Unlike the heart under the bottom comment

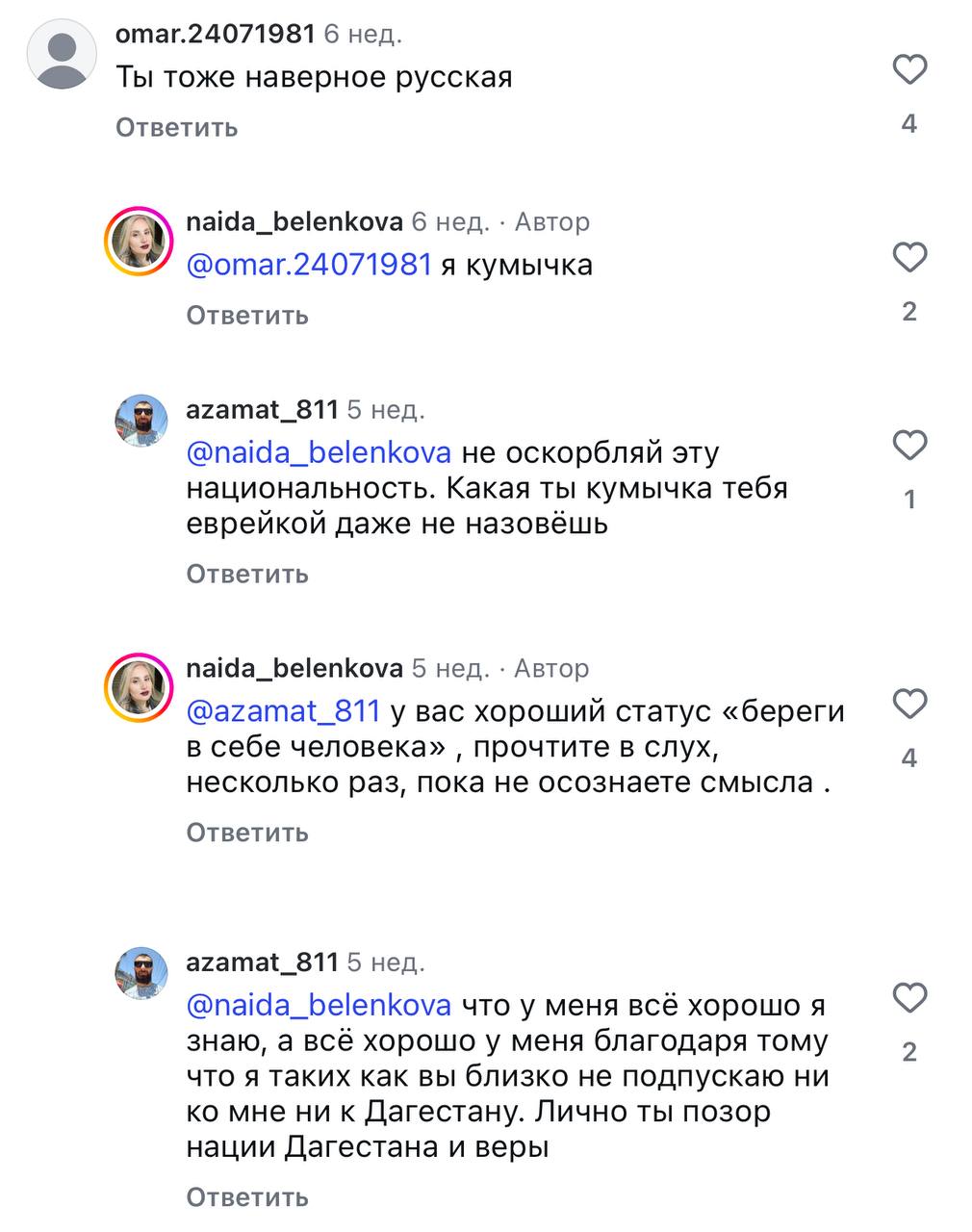click(x=908, y=998)
